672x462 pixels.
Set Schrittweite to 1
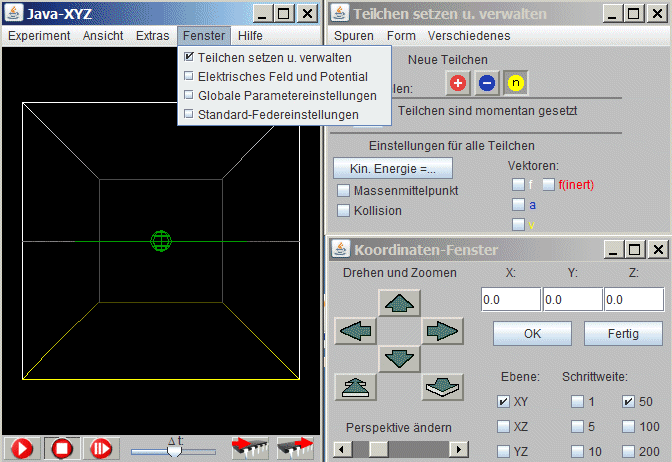(577, 402)
